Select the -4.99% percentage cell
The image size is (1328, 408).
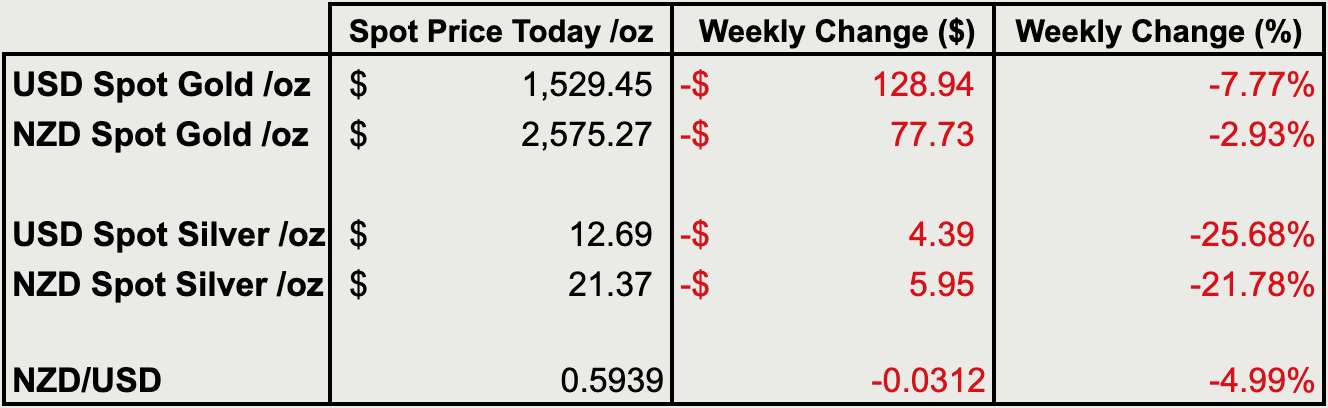(x=1157, y=381)
